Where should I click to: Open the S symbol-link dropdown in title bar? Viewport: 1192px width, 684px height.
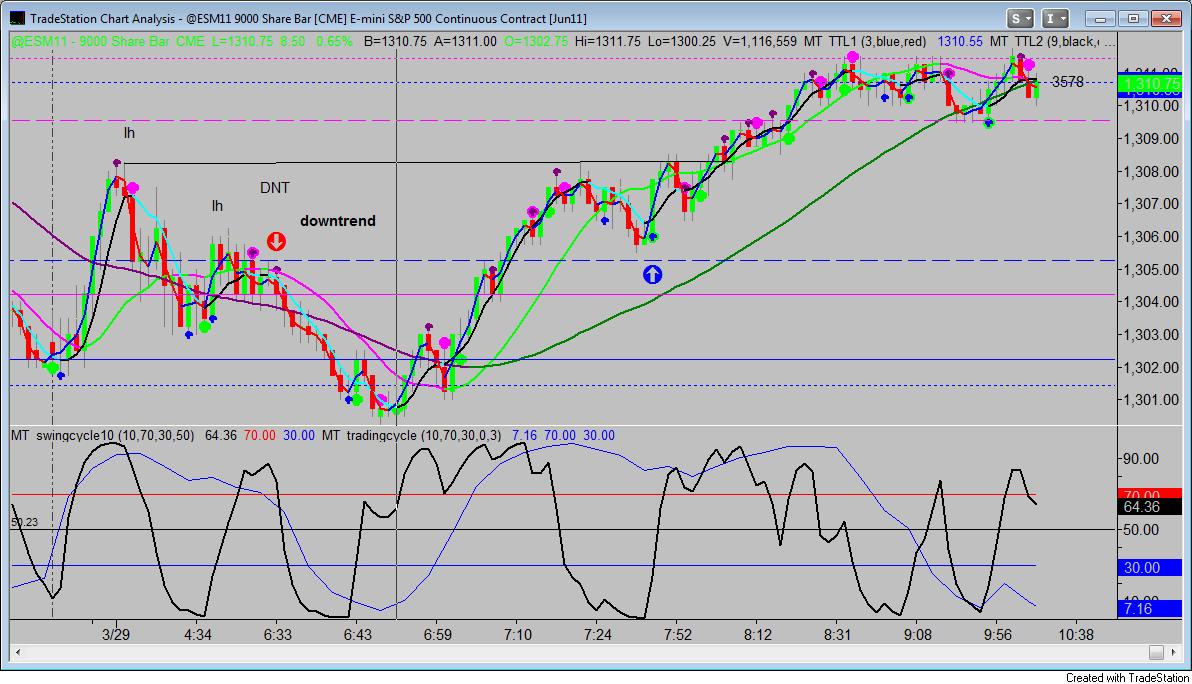tap(1021, 18)
